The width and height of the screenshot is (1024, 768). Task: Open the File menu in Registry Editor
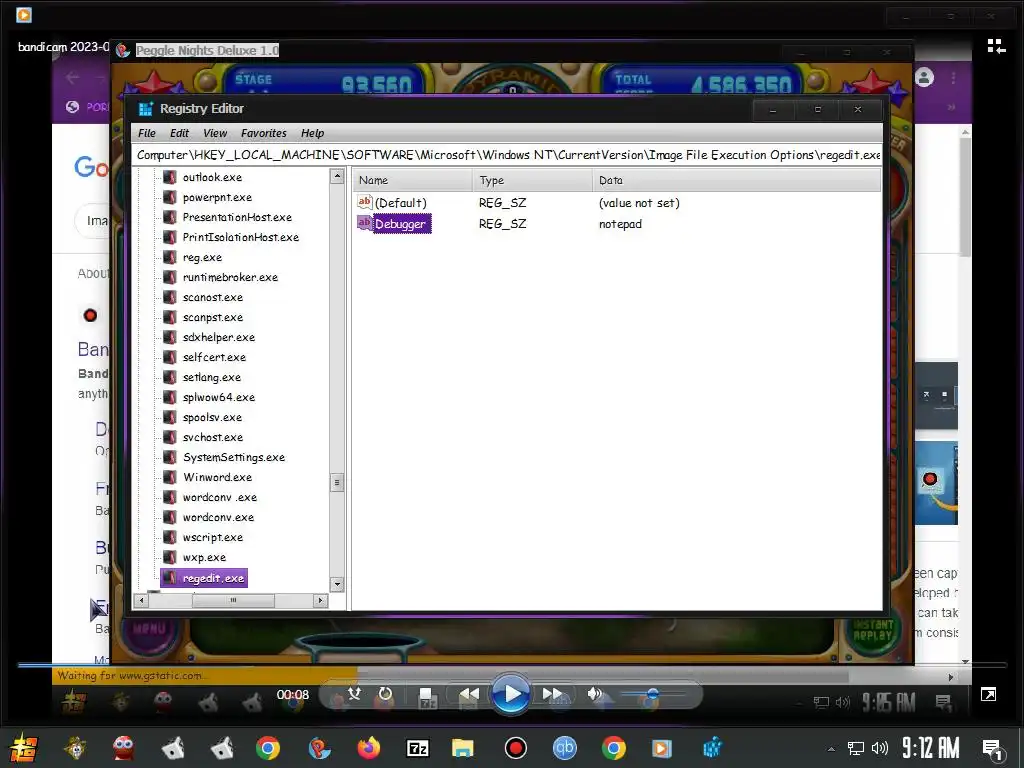pyautogui.click(x=147, y=133)
